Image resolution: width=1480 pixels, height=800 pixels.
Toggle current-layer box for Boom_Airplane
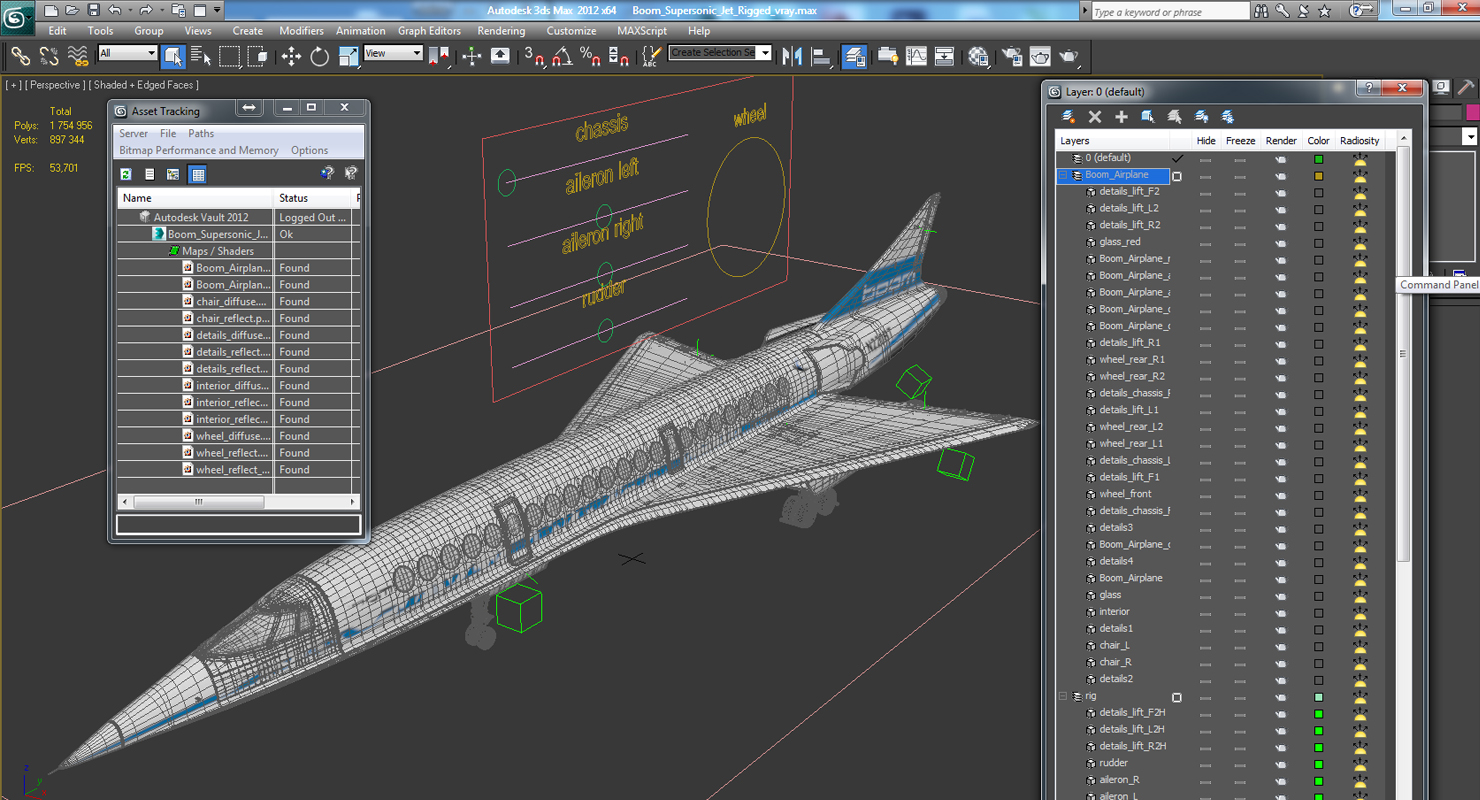pyautogui.click(x=1177, y=176)
